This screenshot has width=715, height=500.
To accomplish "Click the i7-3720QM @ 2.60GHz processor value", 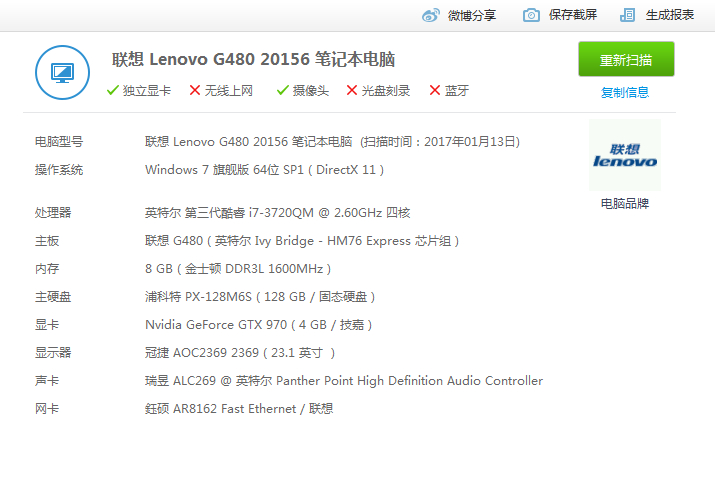I will tap(278, 213).
